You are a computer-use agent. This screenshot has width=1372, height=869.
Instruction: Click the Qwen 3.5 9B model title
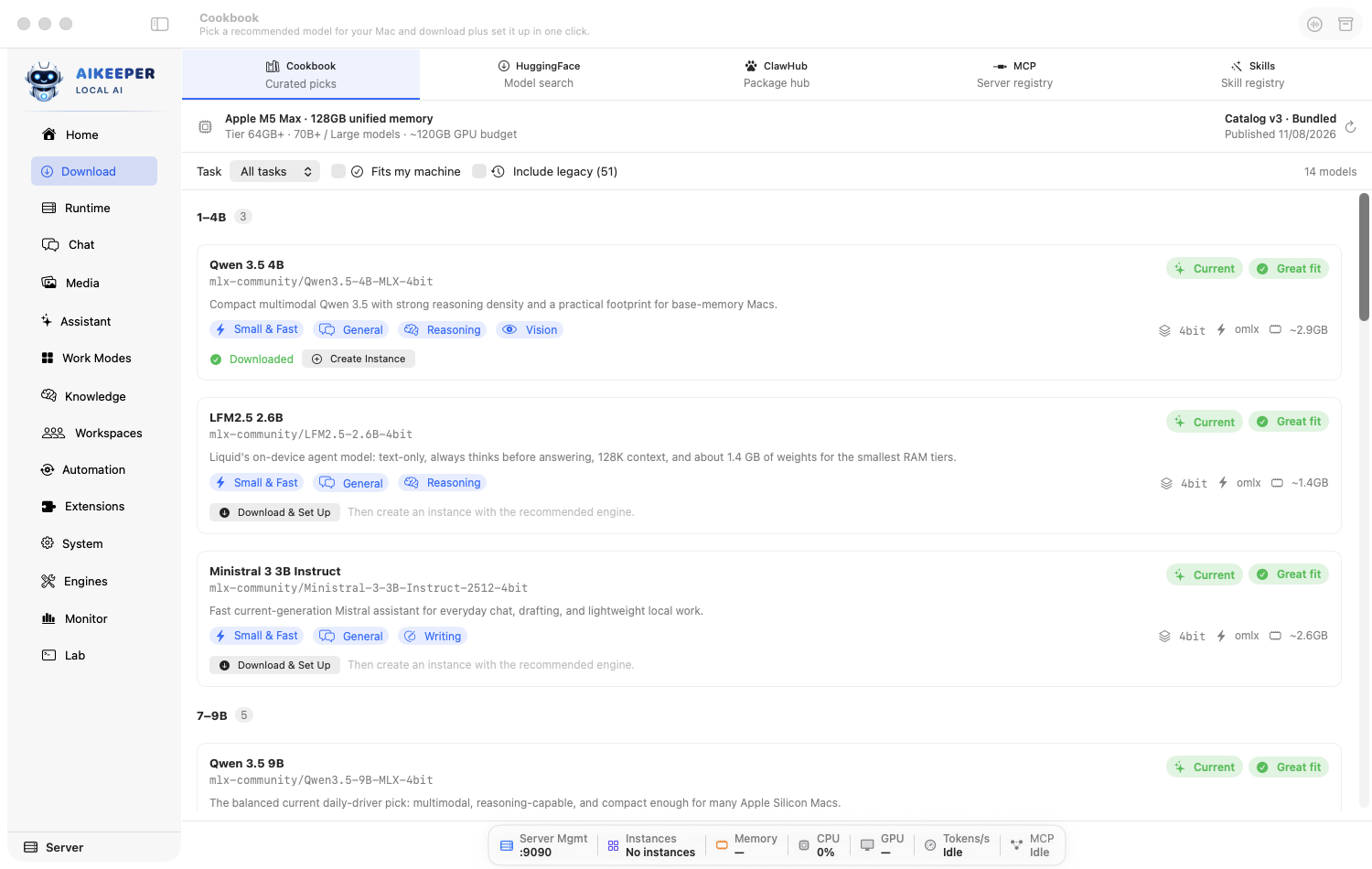[247, 763]
